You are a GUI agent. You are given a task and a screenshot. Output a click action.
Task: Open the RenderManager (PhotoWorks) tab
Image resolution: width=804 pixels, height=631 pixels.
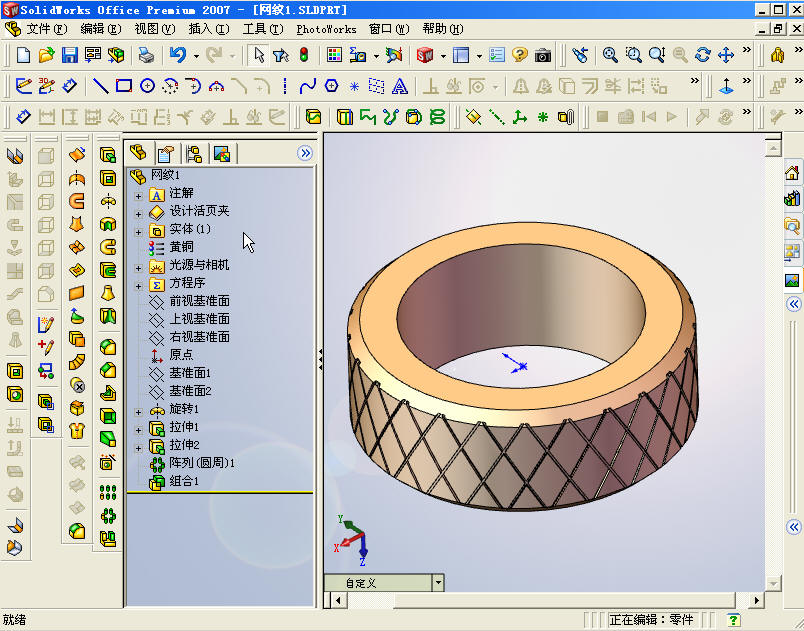[222, 153]
